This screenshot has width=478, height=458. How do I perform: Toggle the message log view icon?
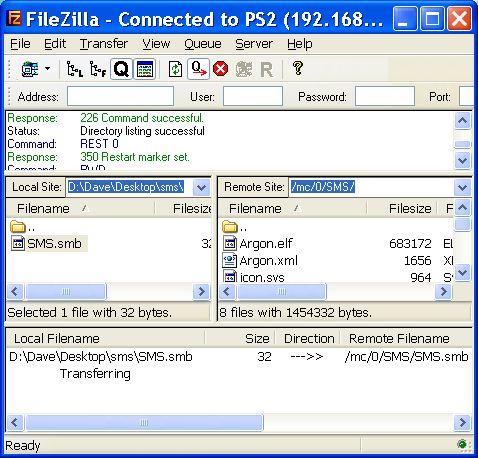(x=145, y=69)
